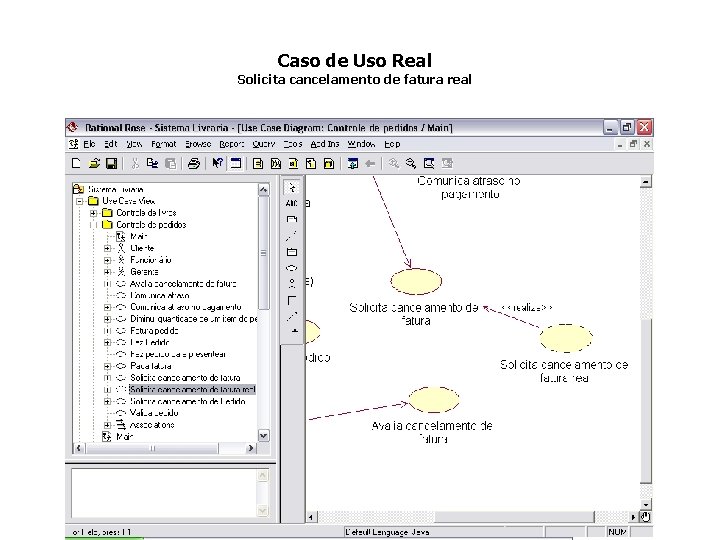Collapse the Use Case View folder
The image size is (720, 540).
pos(80,201)
